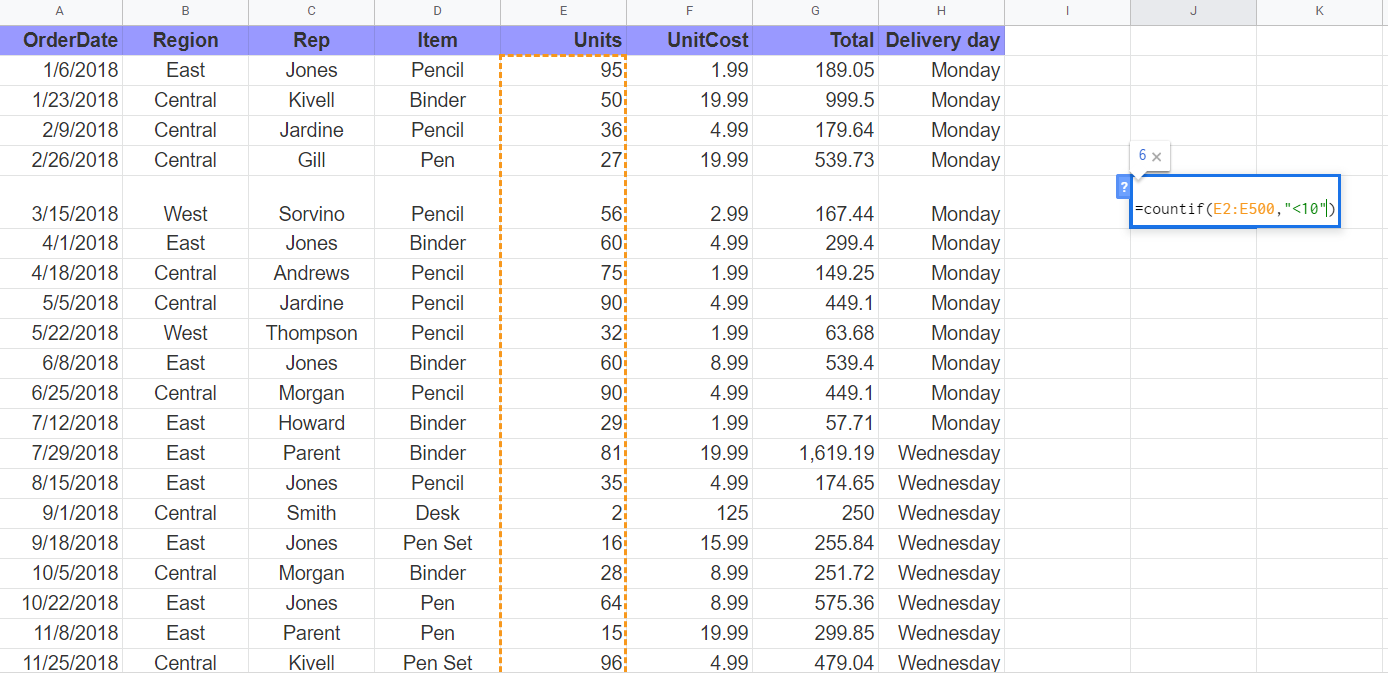Select the Howard rep cell

311,423
